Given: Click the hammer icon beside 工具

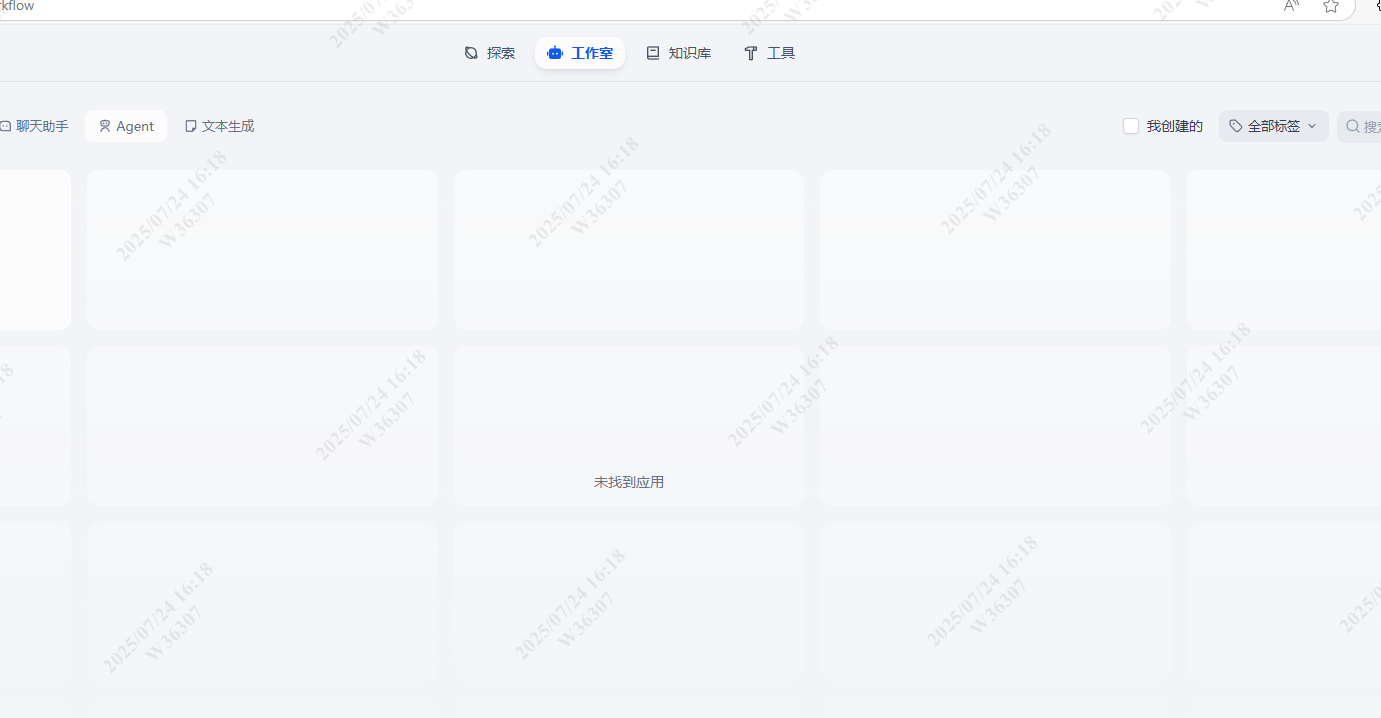Looking at the screenshot, I should [751, 53].
